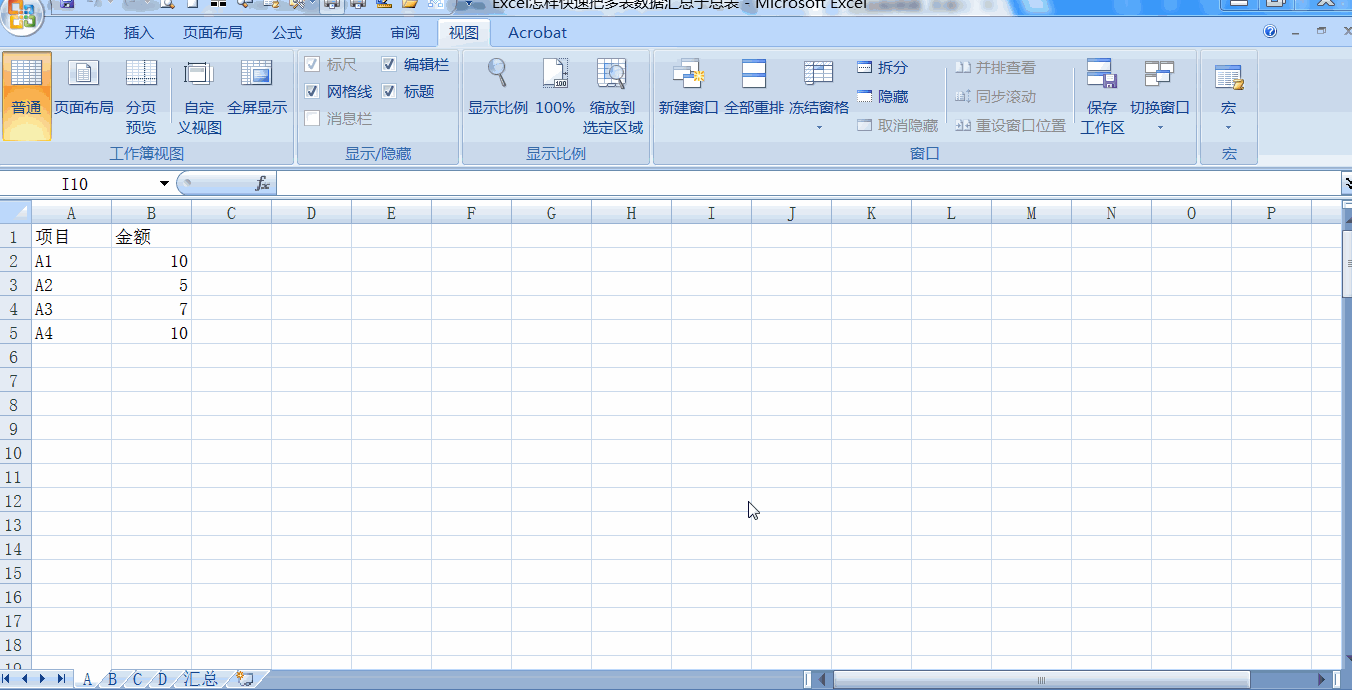
Task: Select column M header
Action: point(1031,213)
